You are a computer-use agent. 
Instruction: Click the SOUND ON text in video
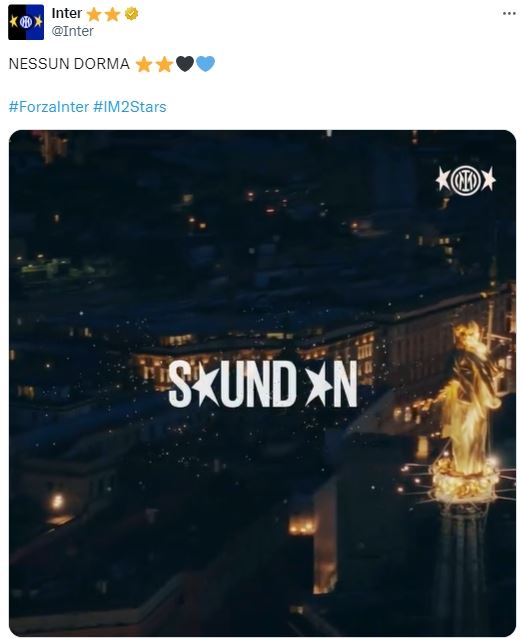[x=263, y=384]
